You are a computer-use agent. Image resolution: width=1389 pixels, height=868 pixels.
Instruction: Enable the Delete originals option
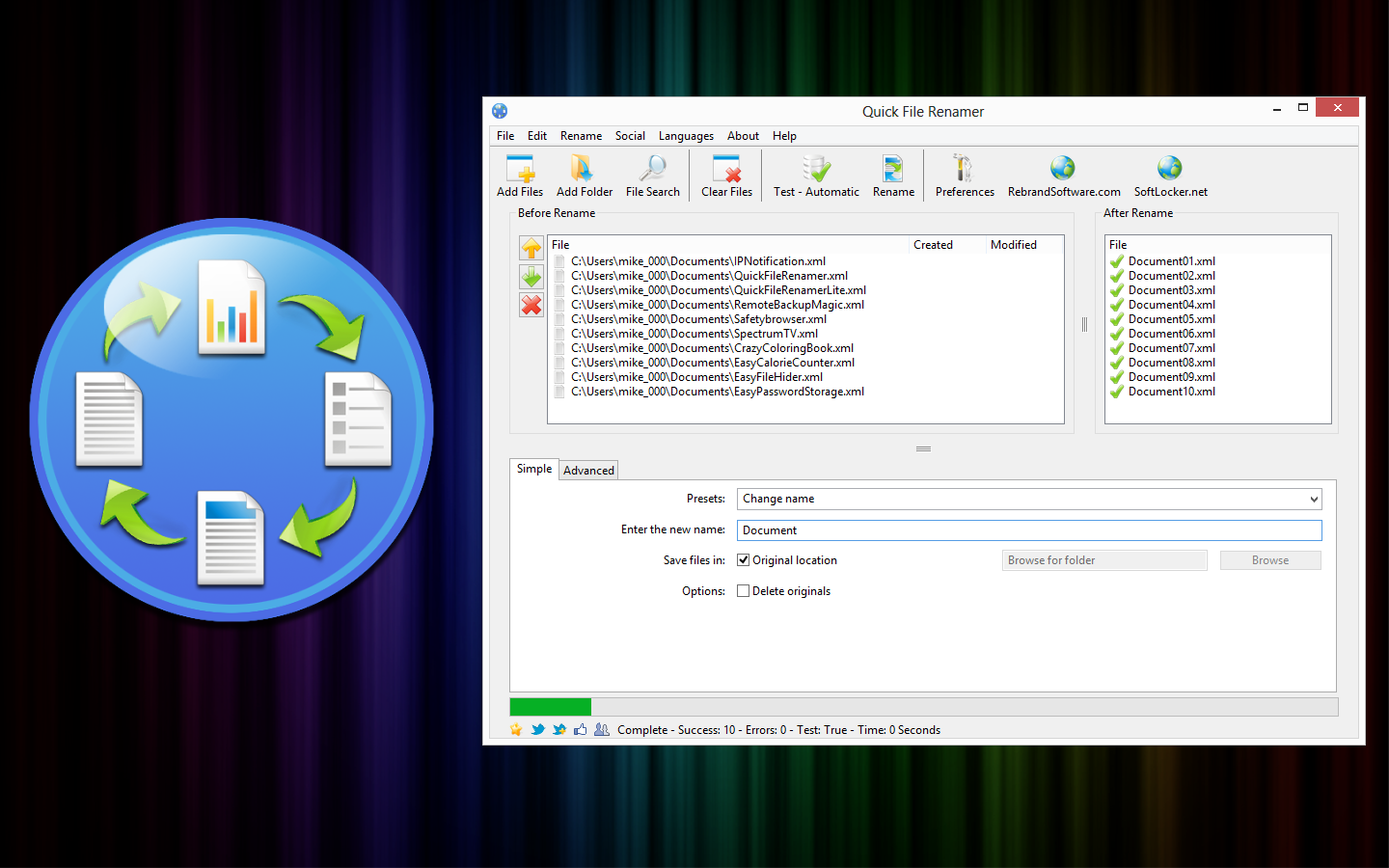point(744,591)
